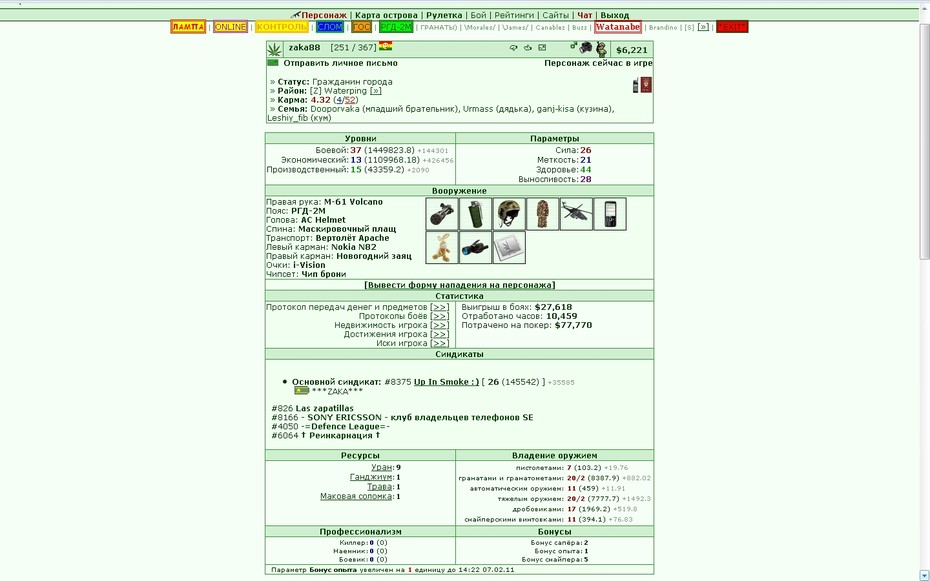
Task: Click the page vertical scrollbar
Action: 925,140
